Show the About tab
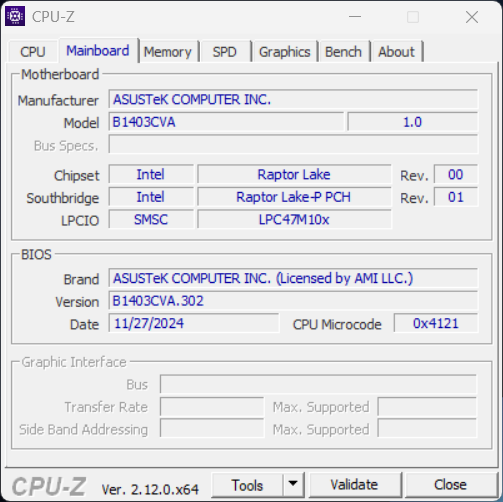503x502 pixels. pos(396,52)
